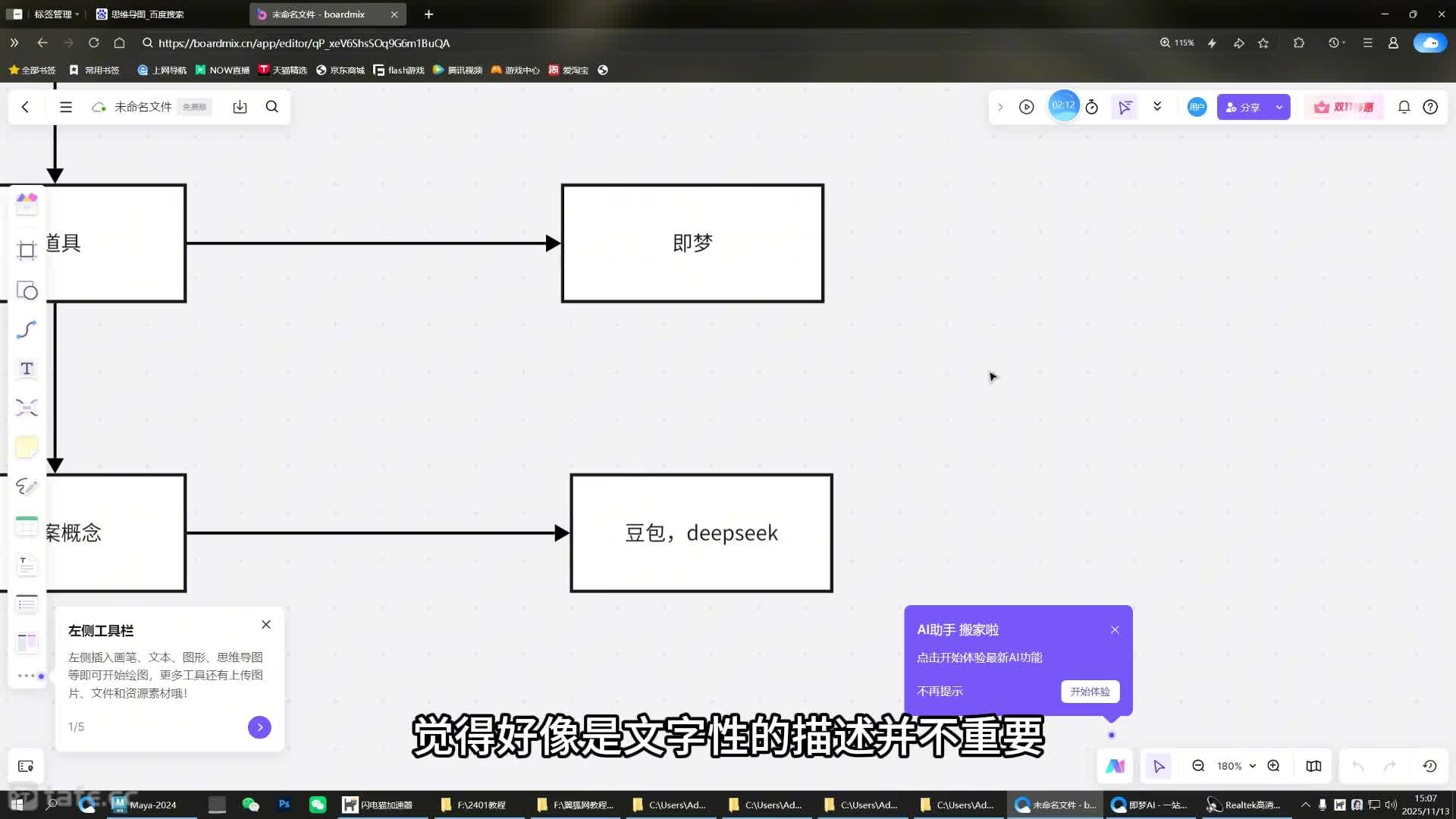The image size is (1456, 819).
Task: Start presentation play button
Action: coord(1027,107)
